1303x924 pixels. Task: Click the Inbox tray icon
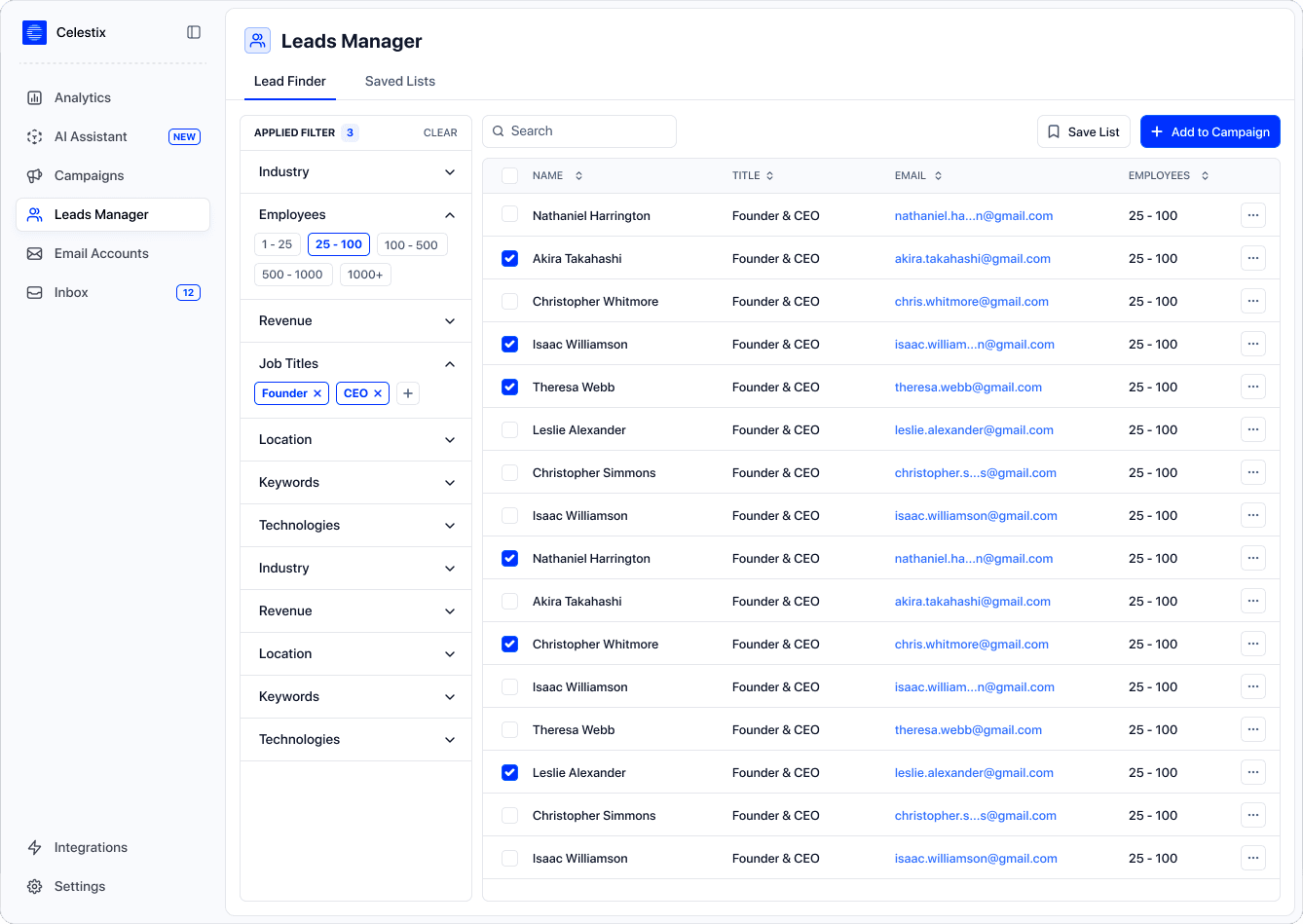tap(35, 292)
